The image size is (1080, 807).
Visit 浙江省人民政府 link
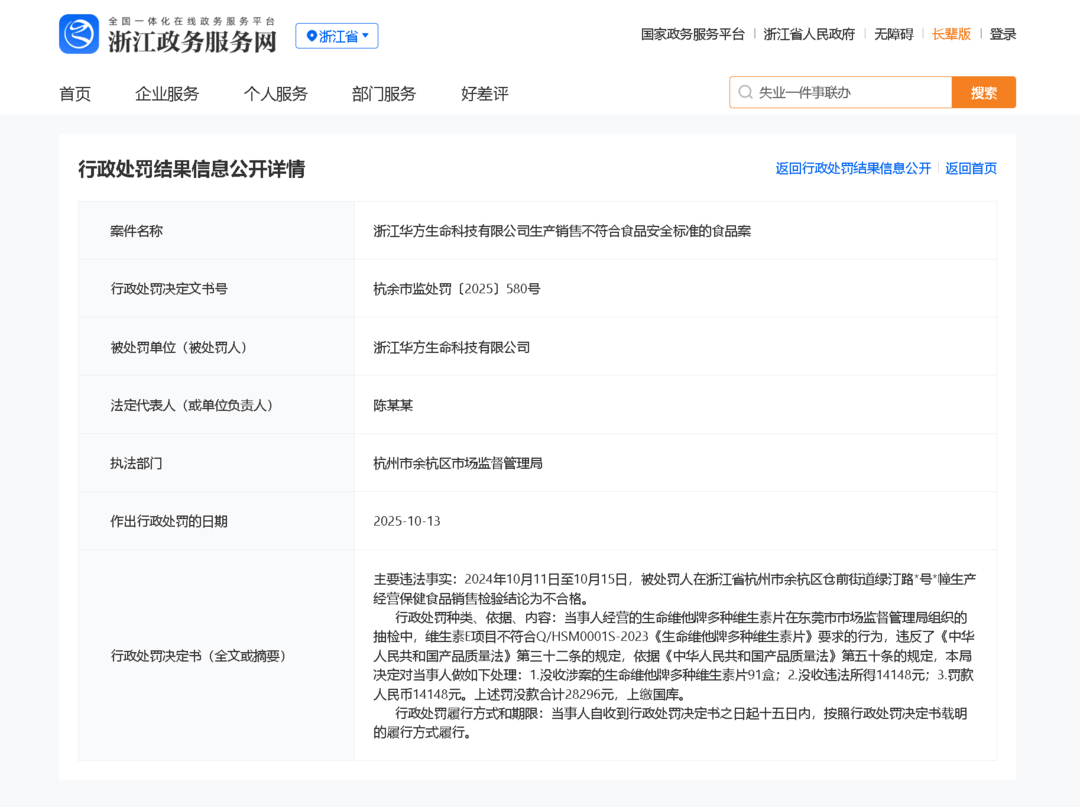click(809, 34)
